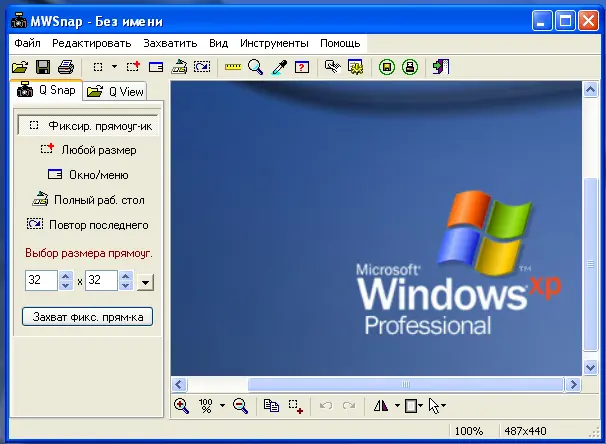Switch to the Q Snap tab
This screenshot has height=444, width=606.
[x=46, y=90]
